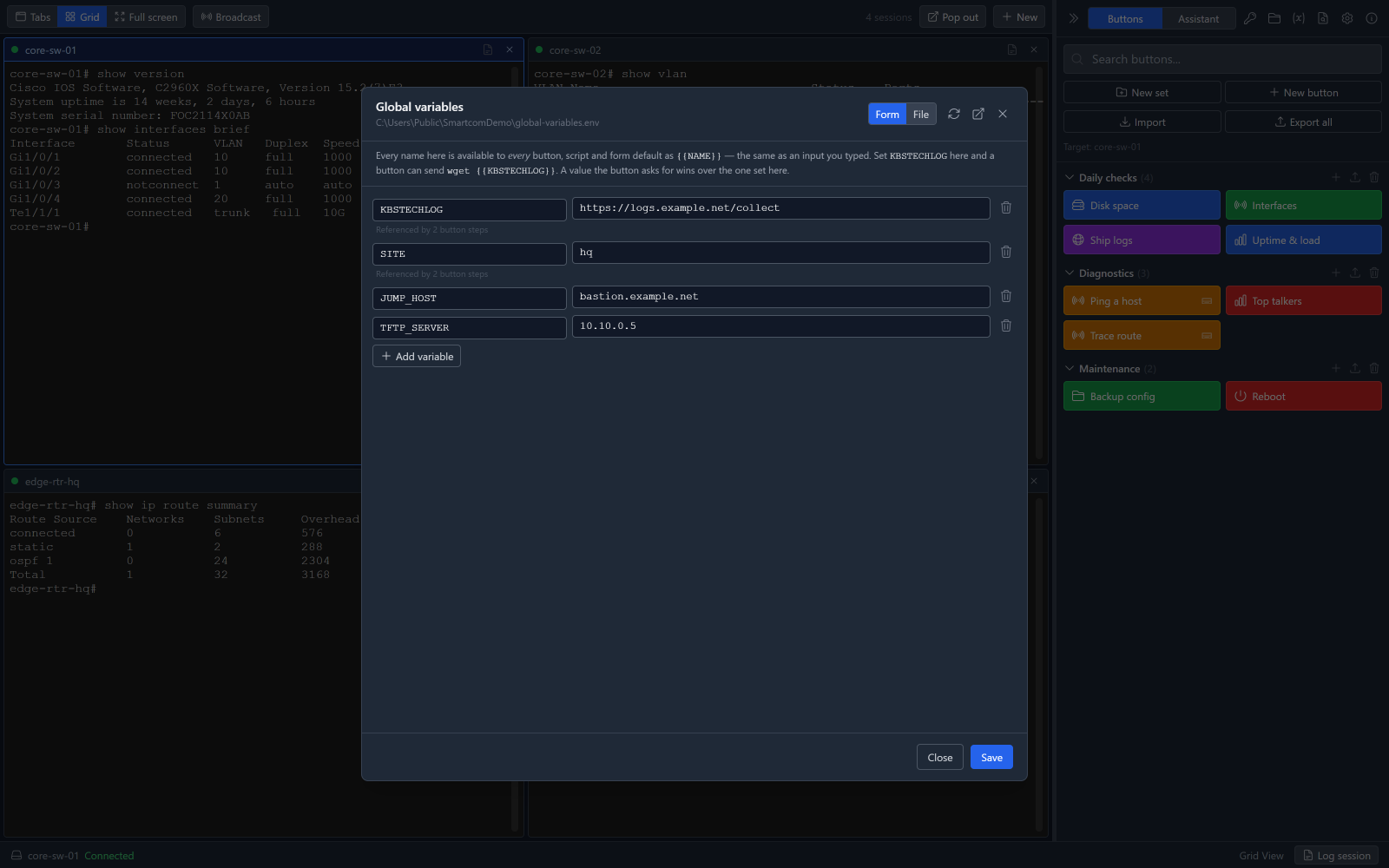Delete the Diagnostics set
The image size is (1389, 868).
click(x=1374, y=273)
